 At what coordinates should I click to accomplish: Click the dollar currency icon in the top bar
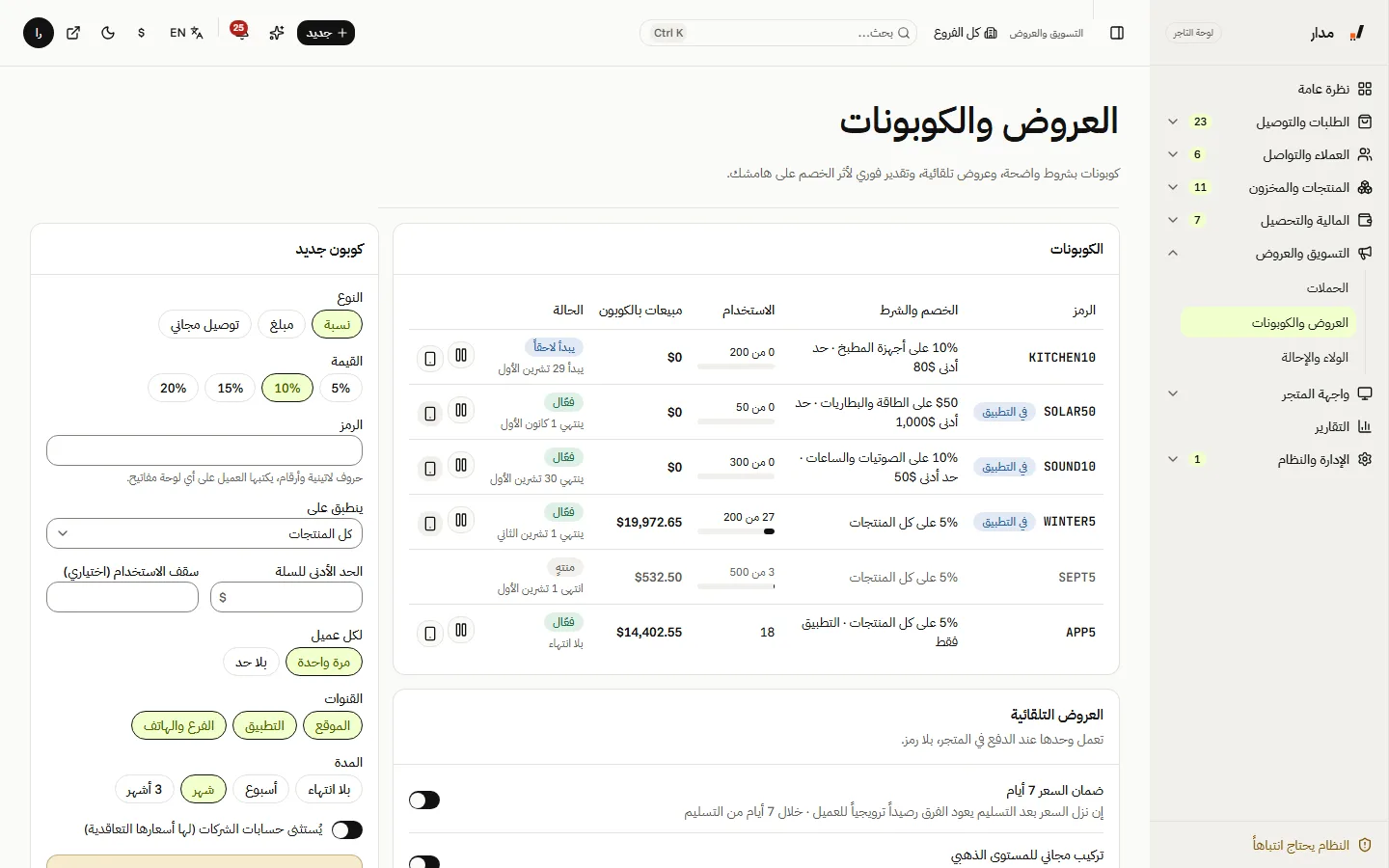(142, 33)
